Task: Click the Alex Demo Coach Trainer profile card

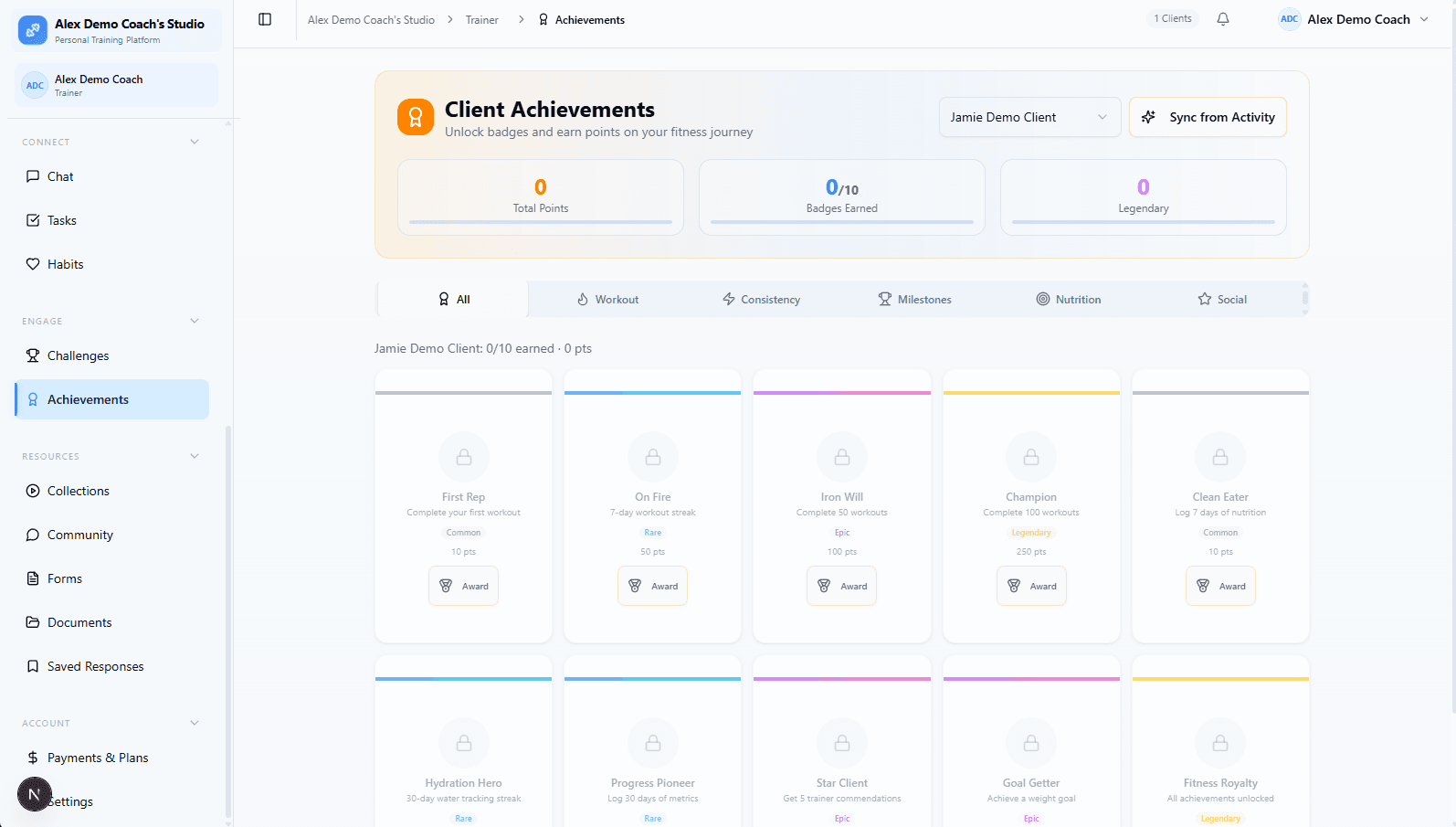Action: [117, 85]
